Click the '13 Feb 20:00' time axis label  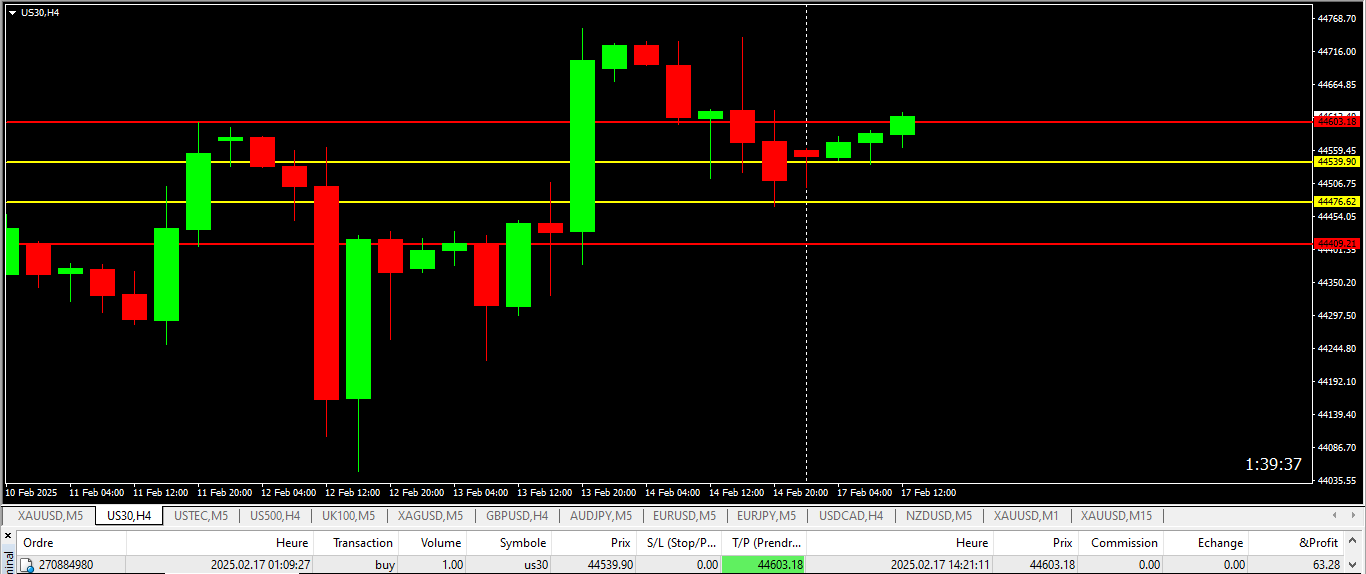pyautogui.click(x=608, y=493)
